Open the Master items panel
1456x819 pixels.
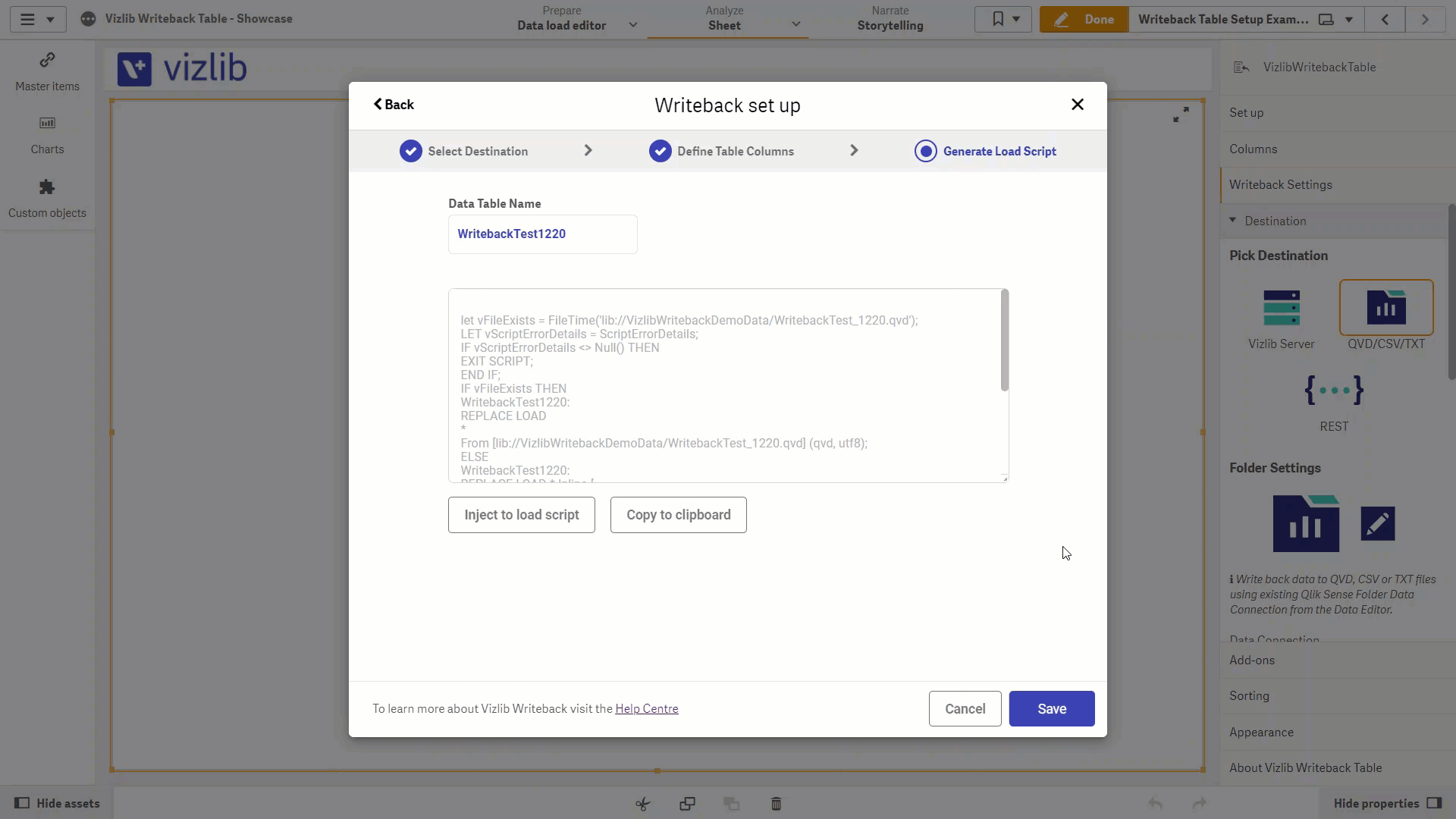click(x=47, y=71)
